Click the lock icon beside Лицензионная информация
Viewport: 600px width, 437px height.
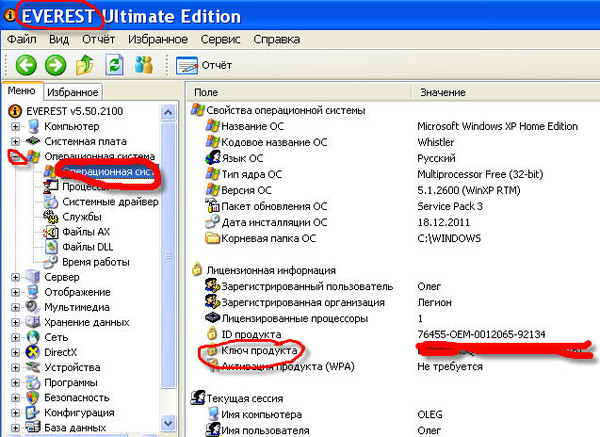click(x=197, y=270)
